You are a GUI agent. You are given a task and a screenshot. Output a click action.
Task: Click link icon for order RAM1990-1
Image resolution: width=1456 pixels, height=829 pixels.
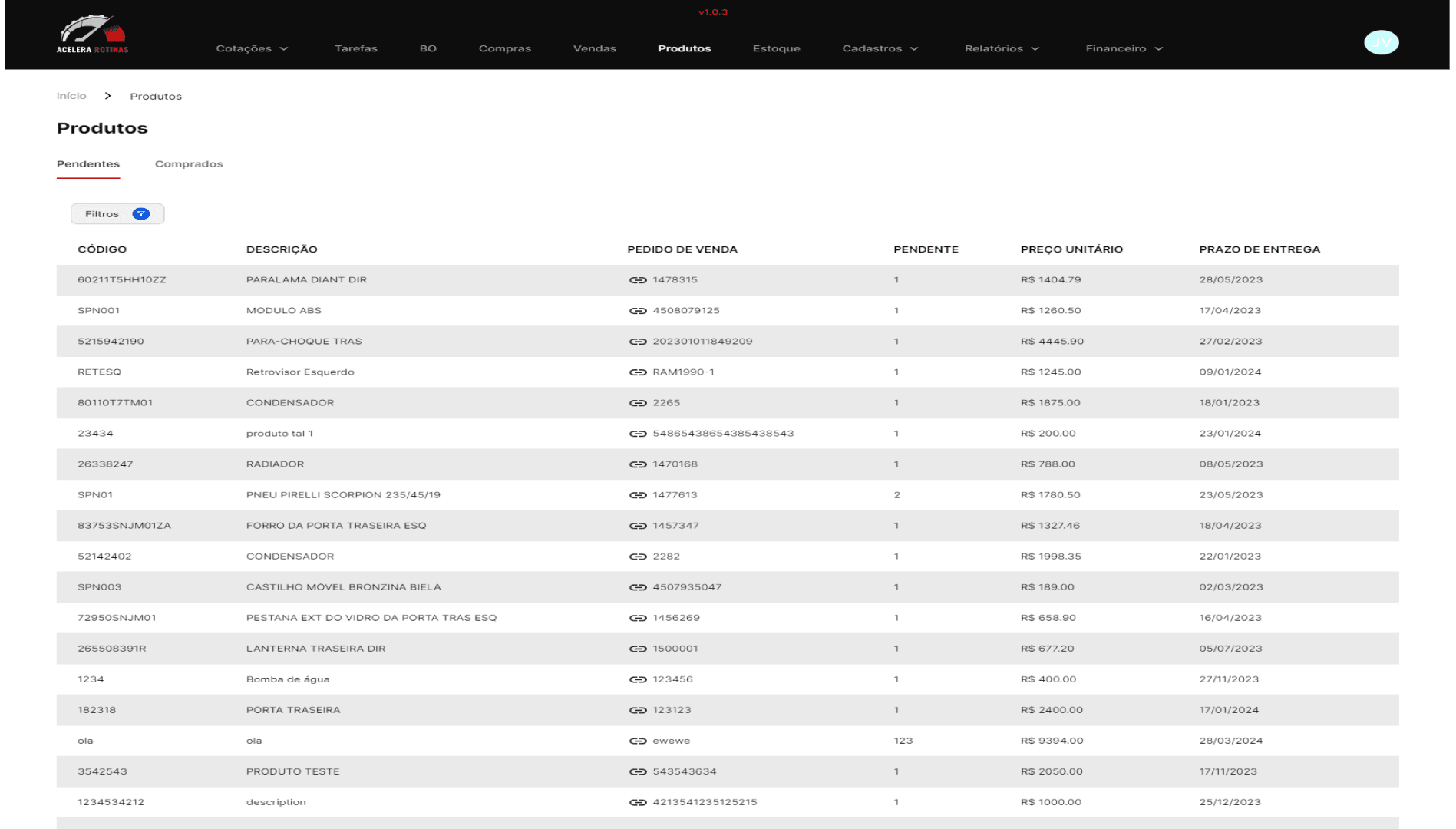(x=638, y=372)
